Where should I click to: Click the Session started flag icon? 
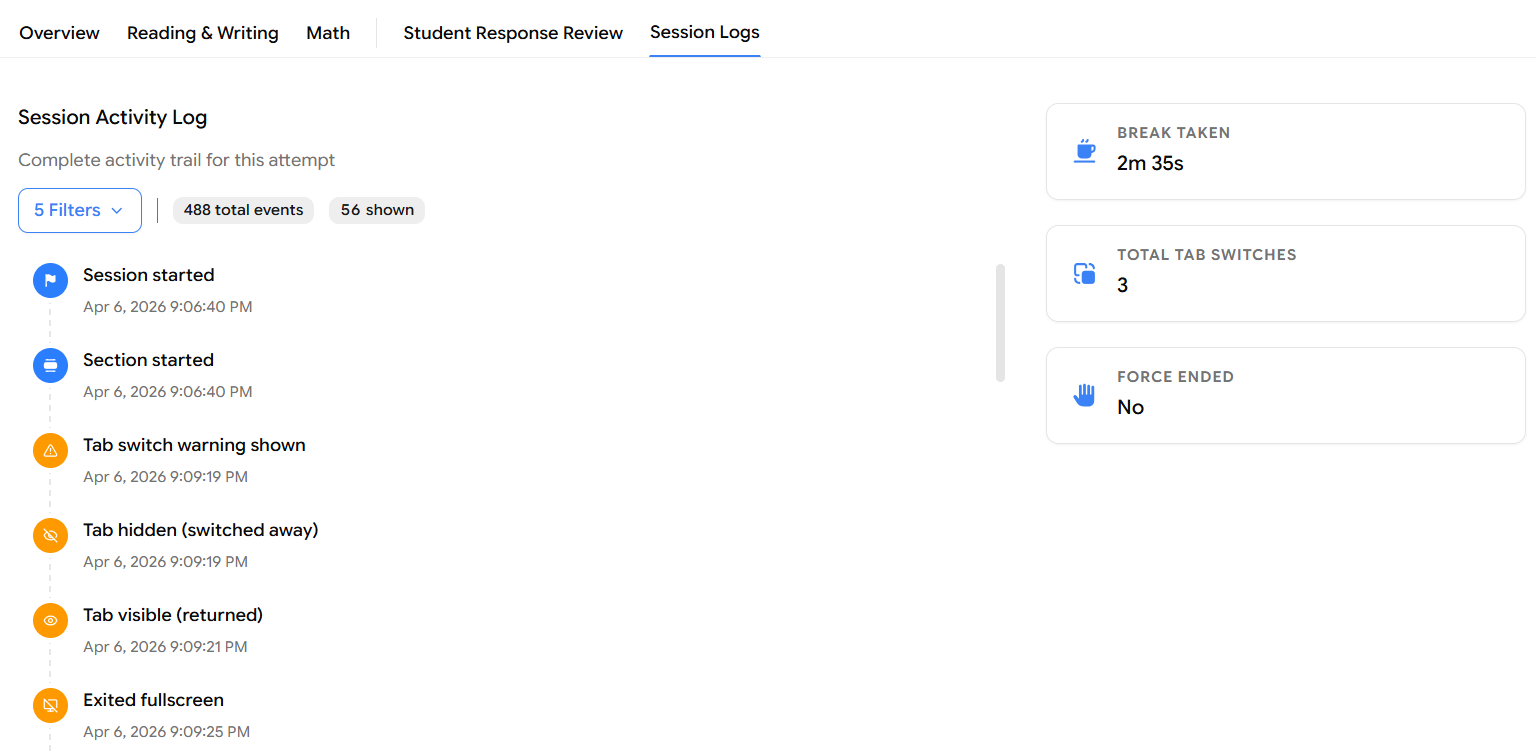(x=50, y=281)
